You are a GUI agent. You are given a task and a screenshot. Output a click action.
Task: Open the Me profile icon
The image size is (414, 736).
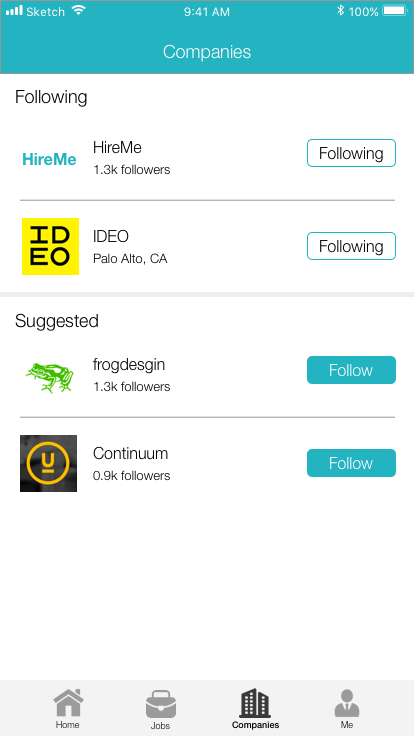pyautogui.click(x=347, y=703)
